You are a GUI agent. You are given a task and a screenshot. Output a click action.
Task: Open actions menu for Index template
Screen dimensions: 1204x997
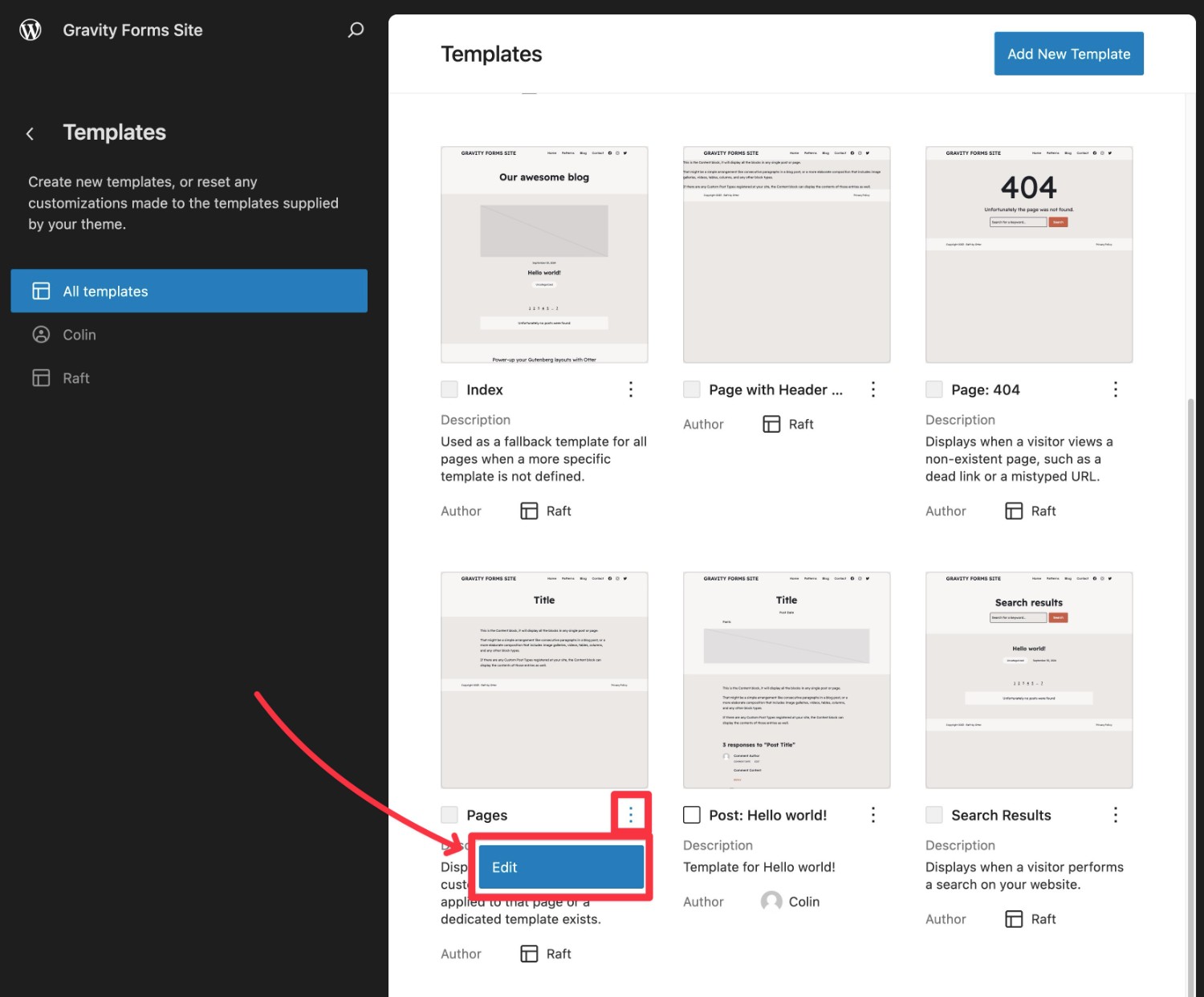pyautogui.click(x=631, y=389)
